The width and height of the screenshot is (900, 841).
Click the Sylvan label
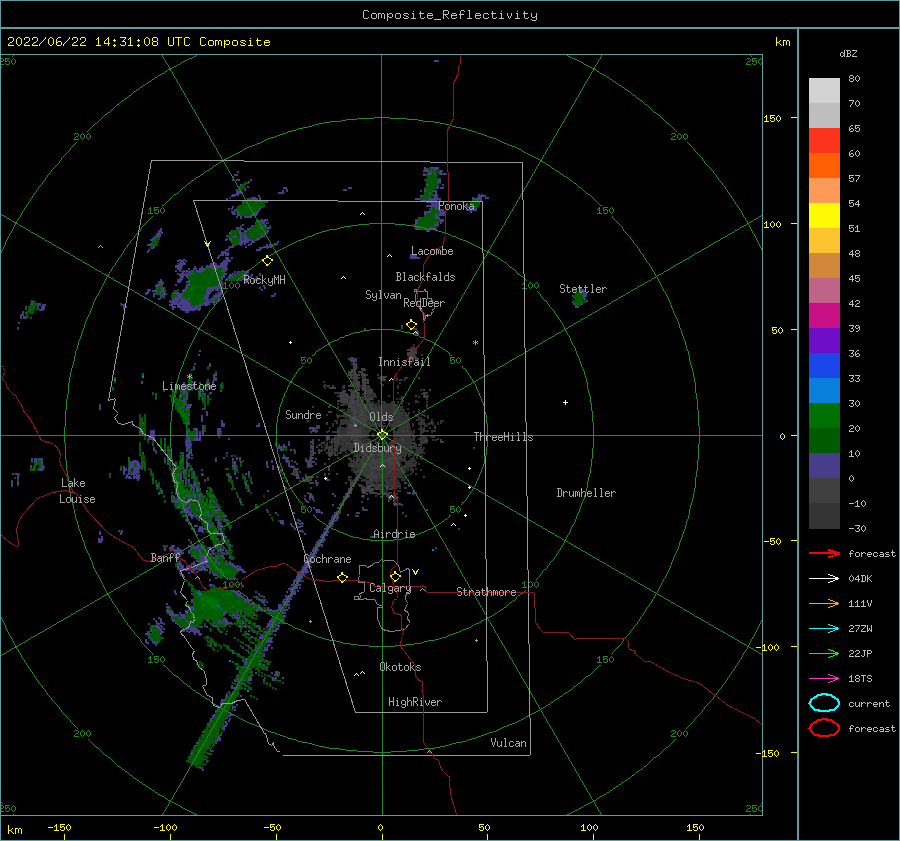tap(383, 295)
